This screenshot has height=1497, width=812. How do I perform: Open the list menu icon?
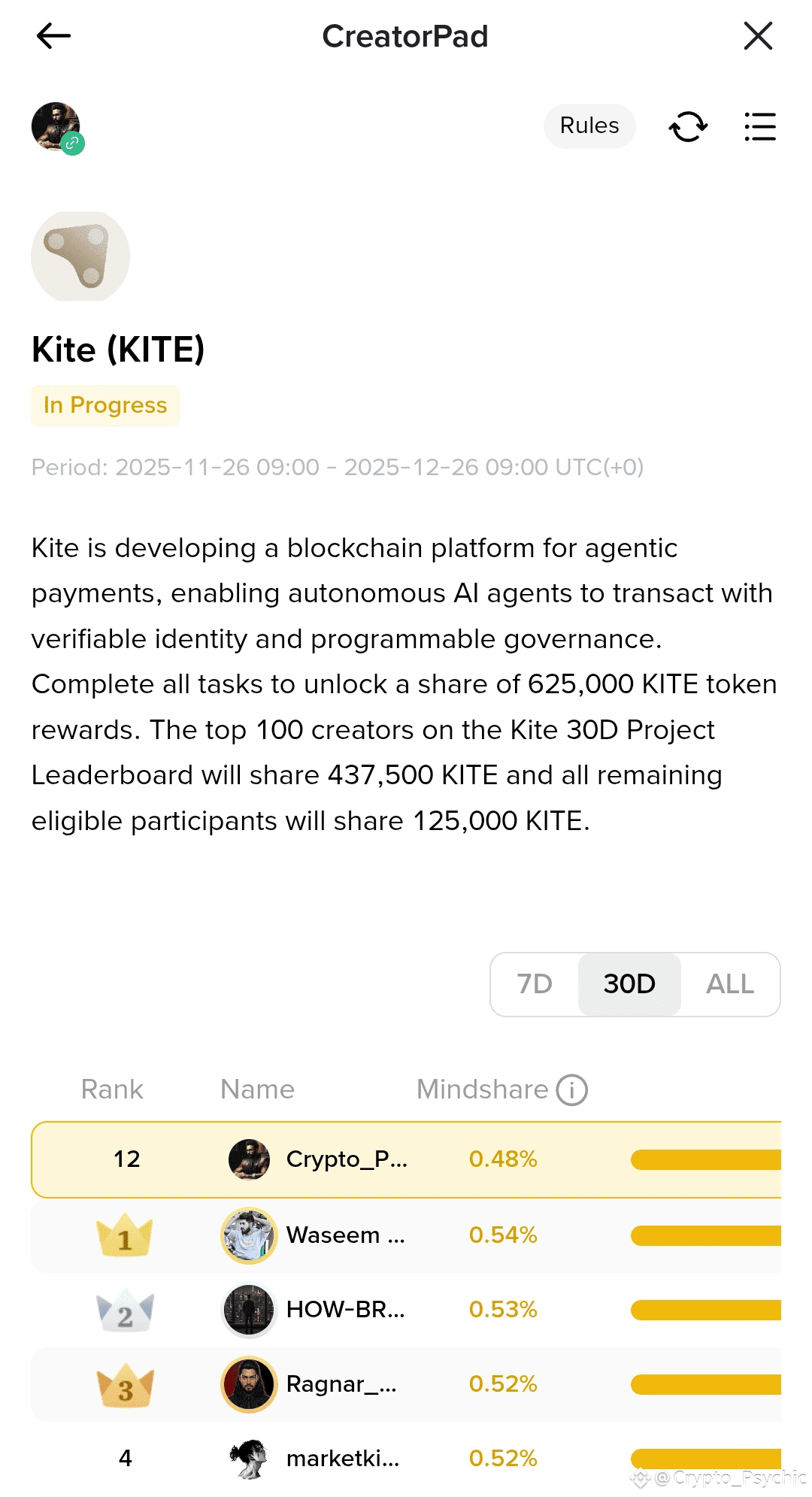[x=759, y=126]
